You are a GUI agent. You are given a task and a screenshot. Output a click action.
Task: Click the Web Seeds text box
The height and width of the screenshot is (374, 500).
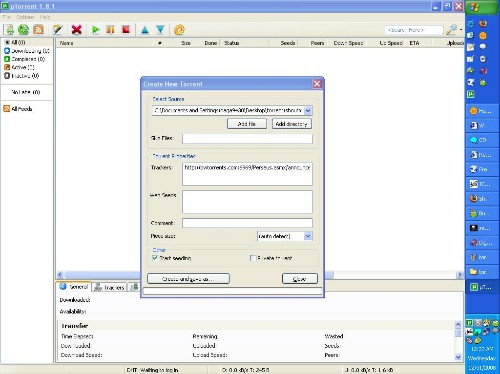247,202
